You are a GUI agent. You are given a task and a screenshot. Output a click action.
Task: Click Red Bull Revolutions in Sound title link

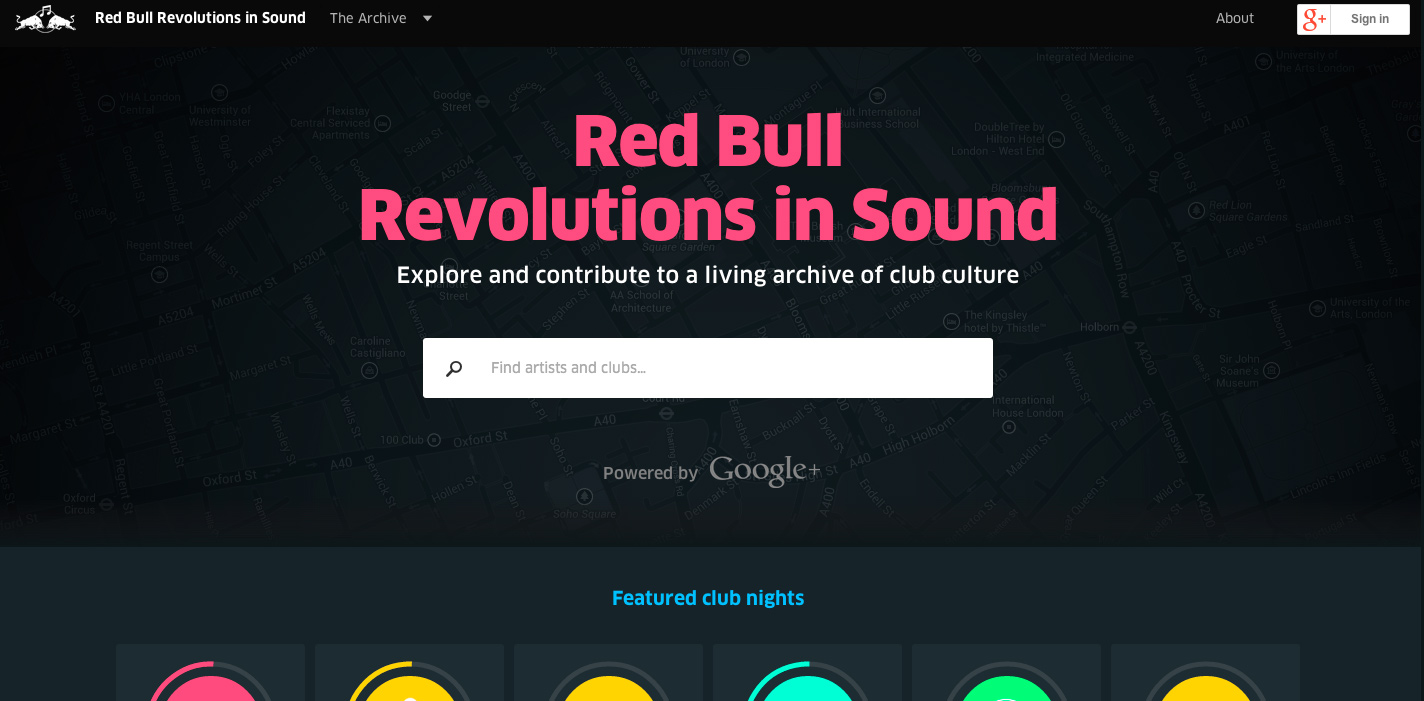pyautogui.click(x=200, y=18)
